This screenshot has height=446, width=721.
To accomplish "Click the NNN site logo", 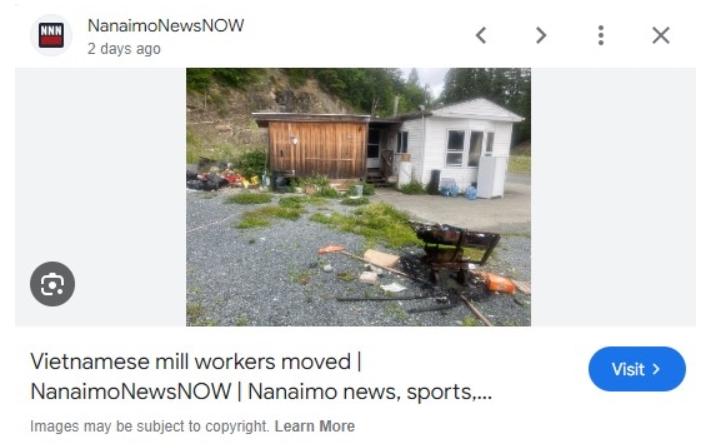I will point(51,35).
